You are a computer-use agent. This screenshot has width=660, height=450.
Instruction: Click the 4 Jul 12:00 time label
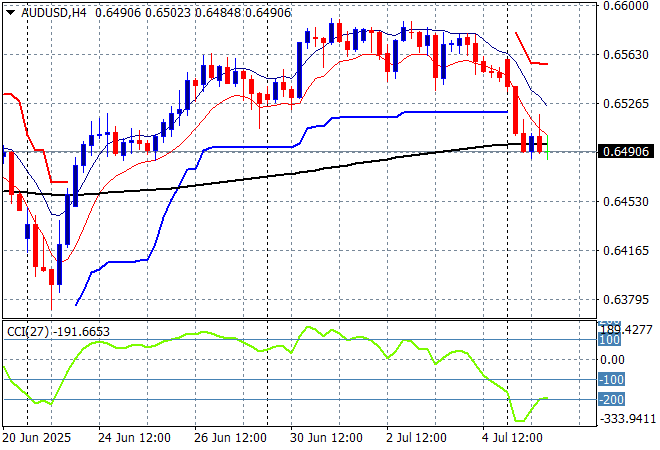tap(512, 438)
